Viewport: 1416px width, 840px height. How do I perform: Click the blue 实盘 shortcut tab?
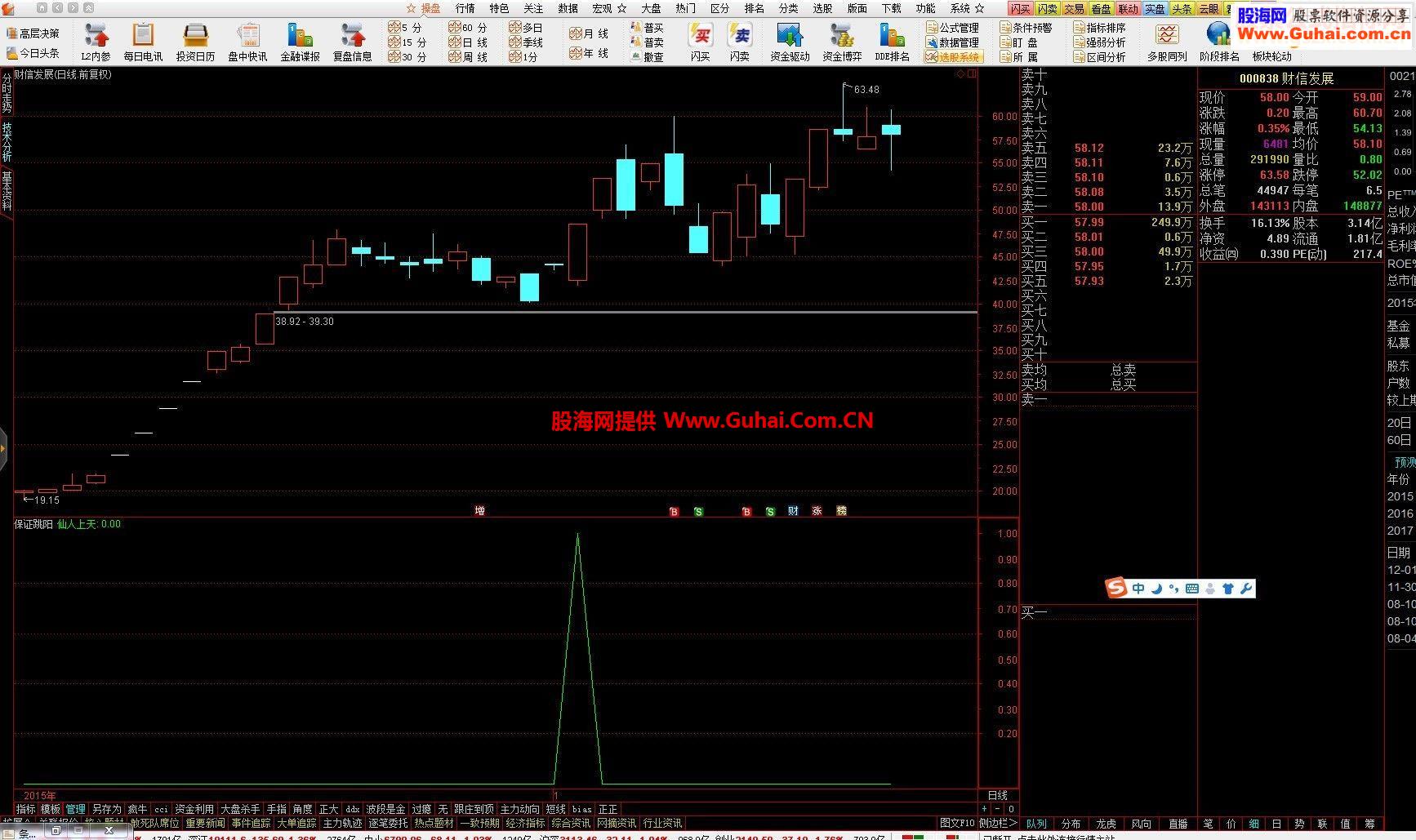pyautogui.click(x=1155, y=9)
